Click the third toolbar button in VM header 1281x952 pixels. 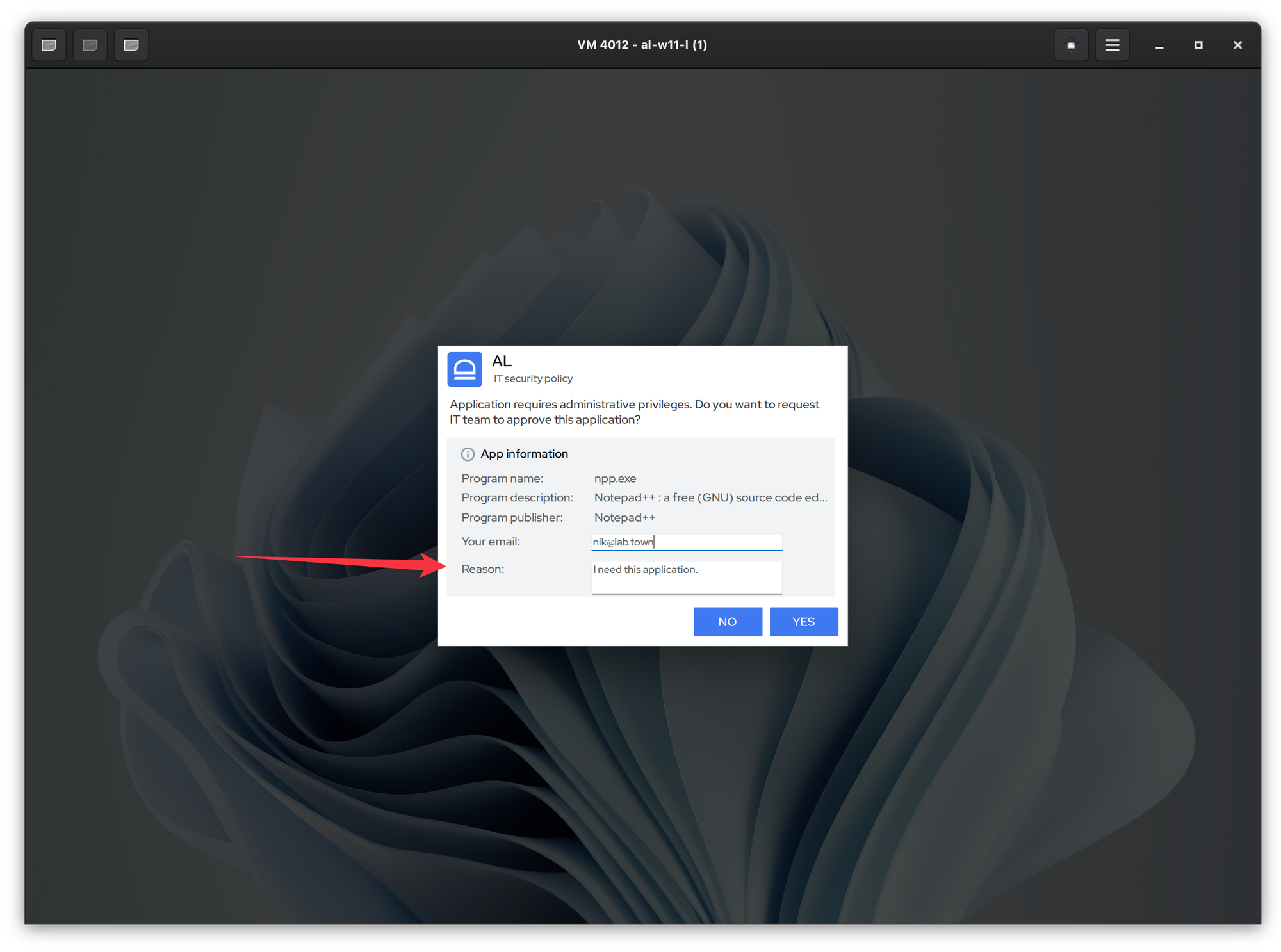[131, 45]
